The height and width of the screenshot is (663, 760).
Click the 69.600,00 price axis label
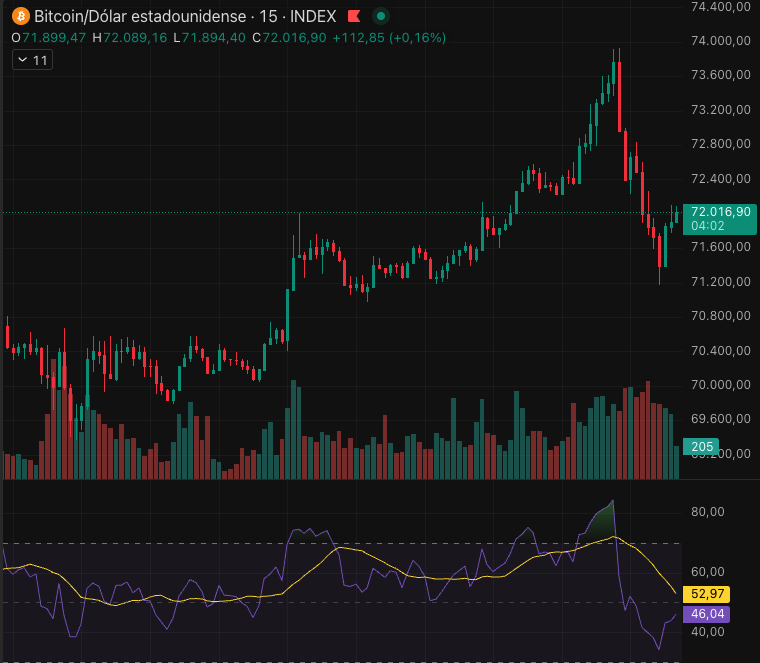click(x=720, y=419)
